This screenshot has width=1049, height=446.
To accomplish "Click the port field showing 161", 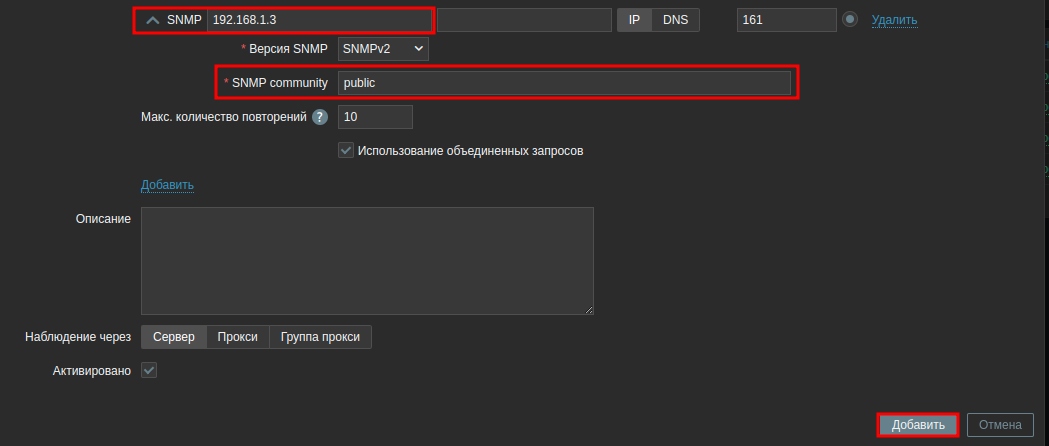I will [x=785, y=20].
